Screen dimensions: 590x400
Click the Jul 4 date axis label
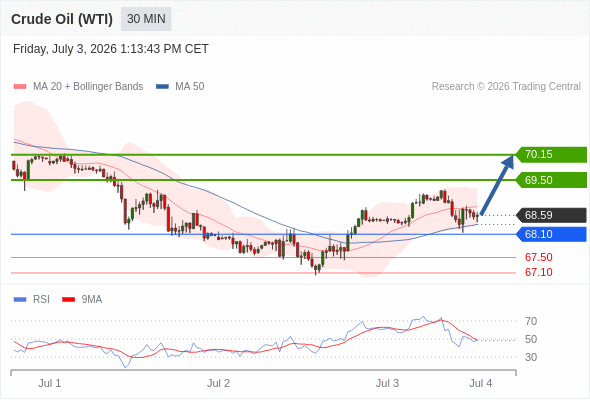(x=481, y=383)
